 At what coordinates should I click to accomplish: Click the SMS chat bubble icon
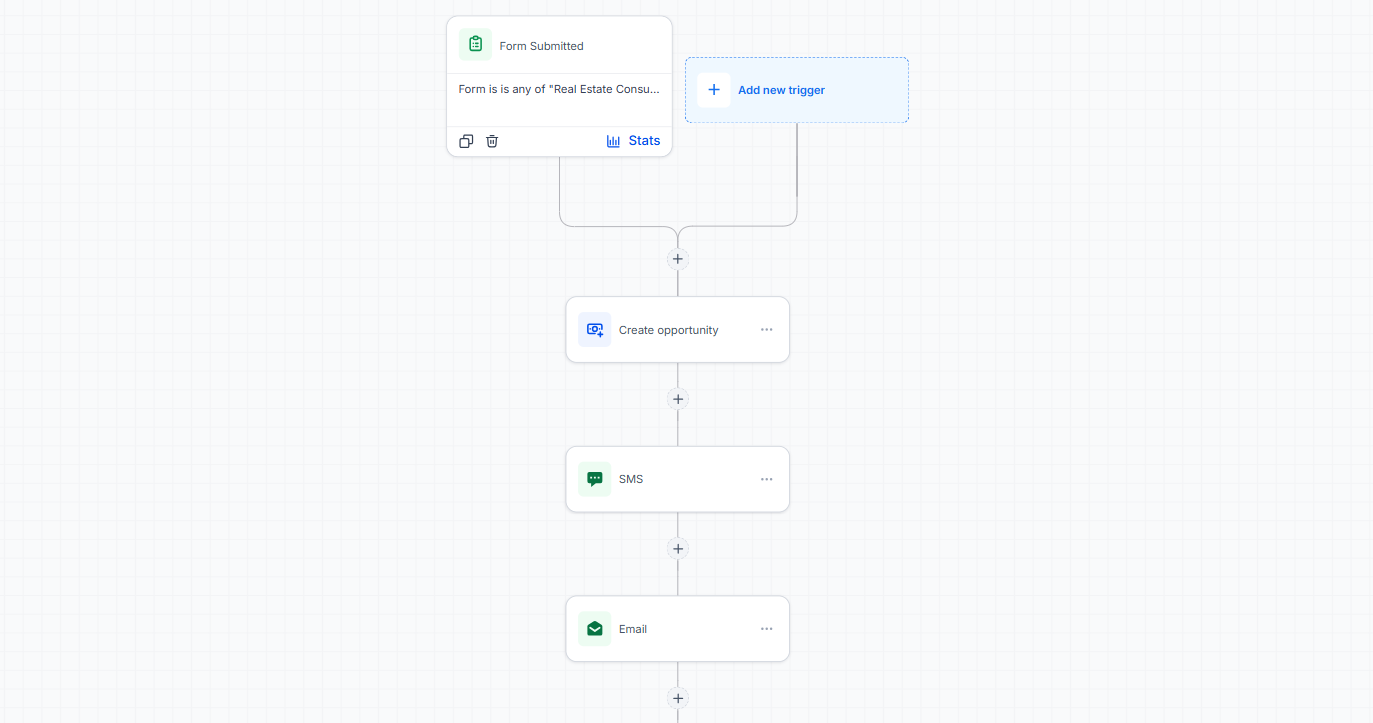click(594, 479)
